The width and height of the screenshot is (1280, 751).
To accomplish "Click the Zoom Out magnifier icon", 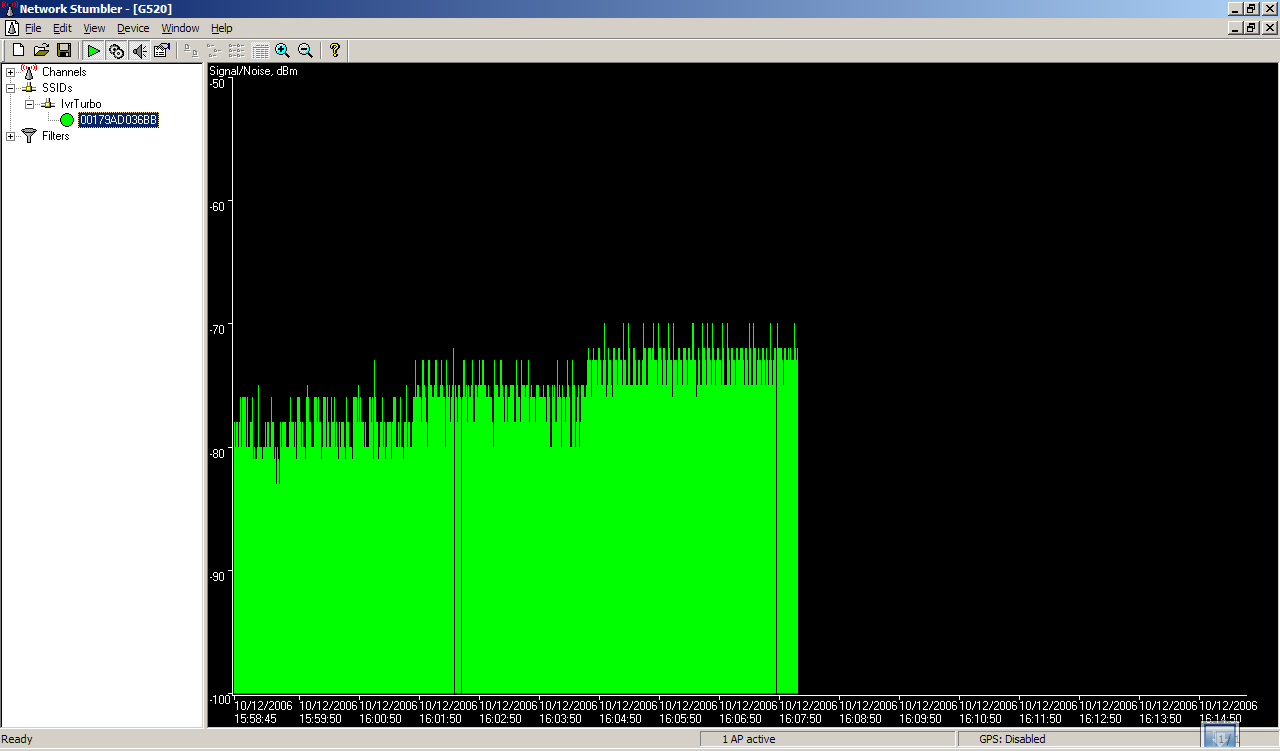I will tap(306, 50).
